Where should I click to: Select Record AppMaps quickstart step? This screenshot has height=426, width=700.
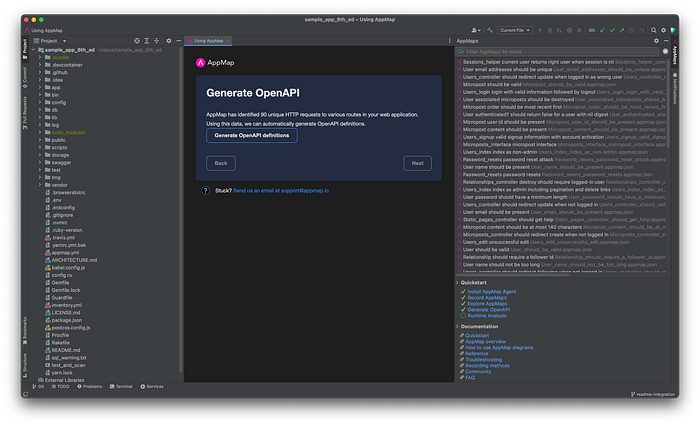pyautogui.click(x=487, y=298)
